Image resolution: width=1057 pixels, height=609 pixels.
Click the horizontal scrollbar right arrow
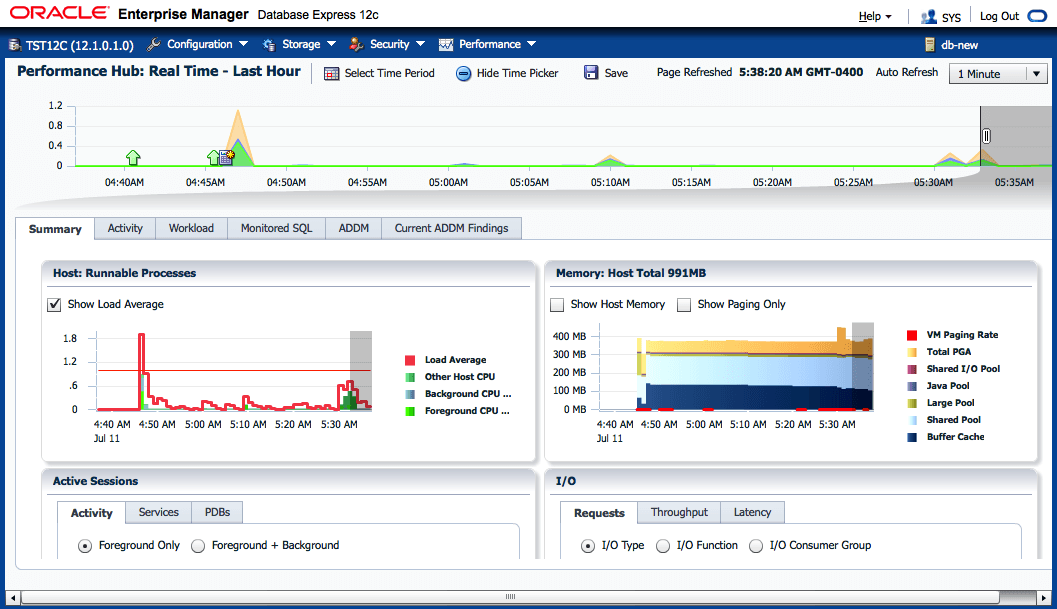click(x=1044, y=598)
